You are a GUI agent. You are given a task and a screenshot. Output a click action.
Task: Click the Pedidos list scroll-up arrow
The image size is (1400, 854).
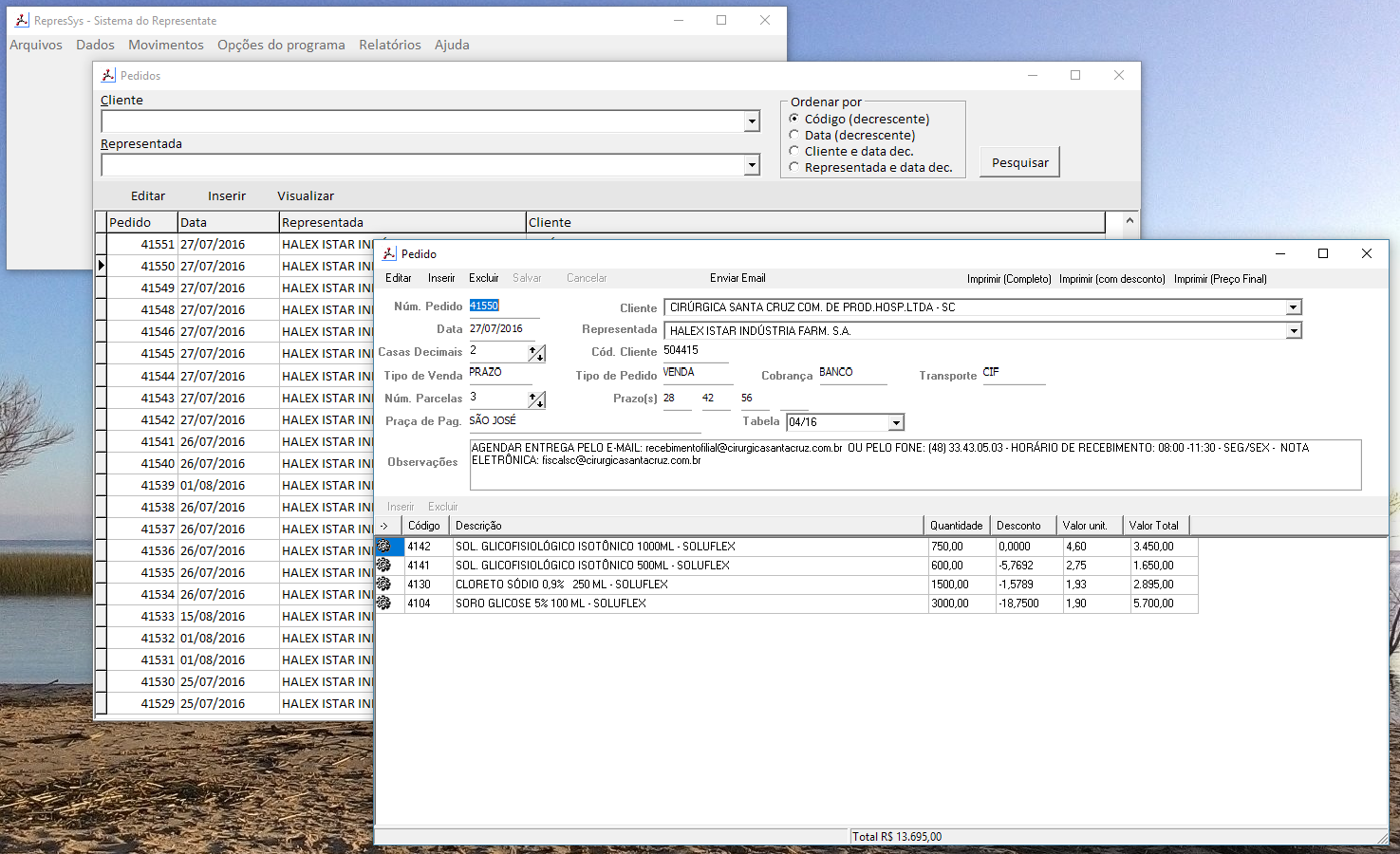point(1129,221)
